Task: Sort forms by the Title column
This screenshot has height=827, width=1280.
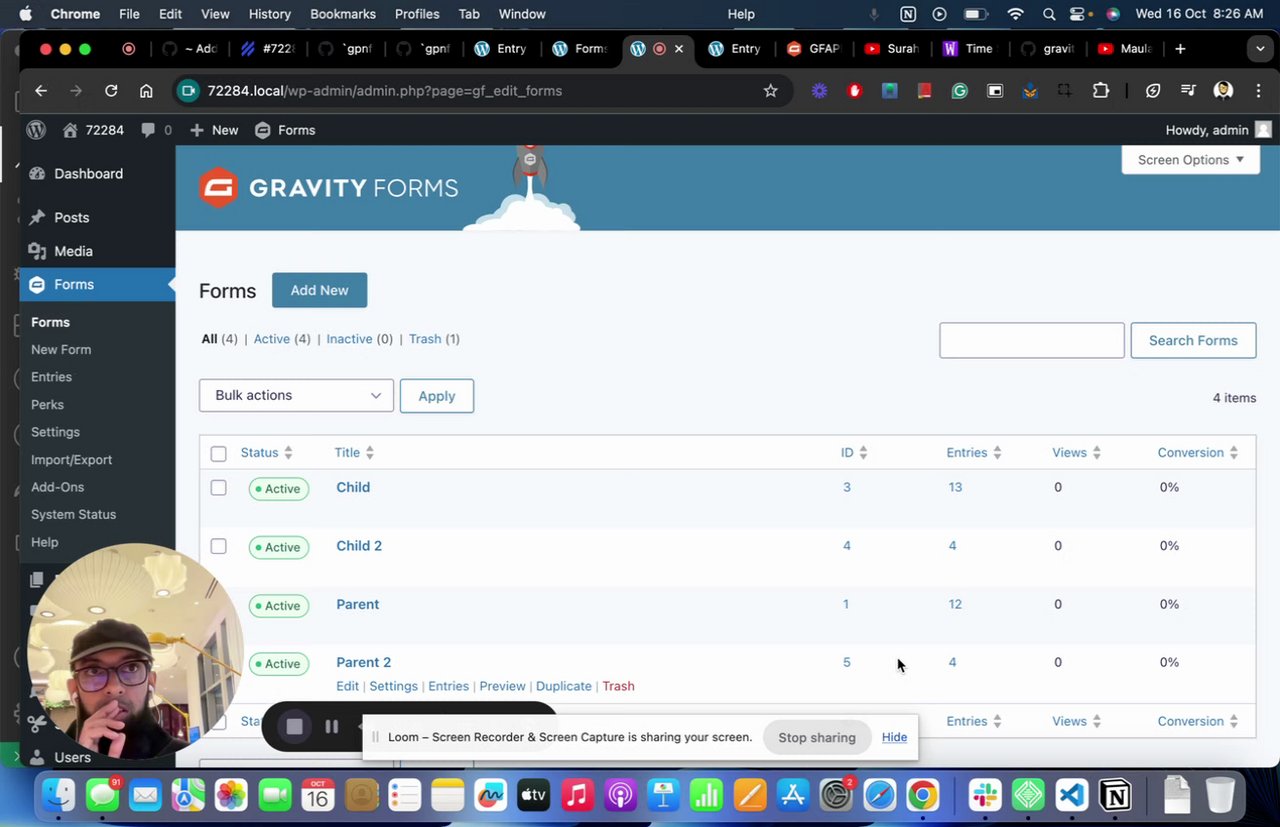Action: click(x=354, y=453)
